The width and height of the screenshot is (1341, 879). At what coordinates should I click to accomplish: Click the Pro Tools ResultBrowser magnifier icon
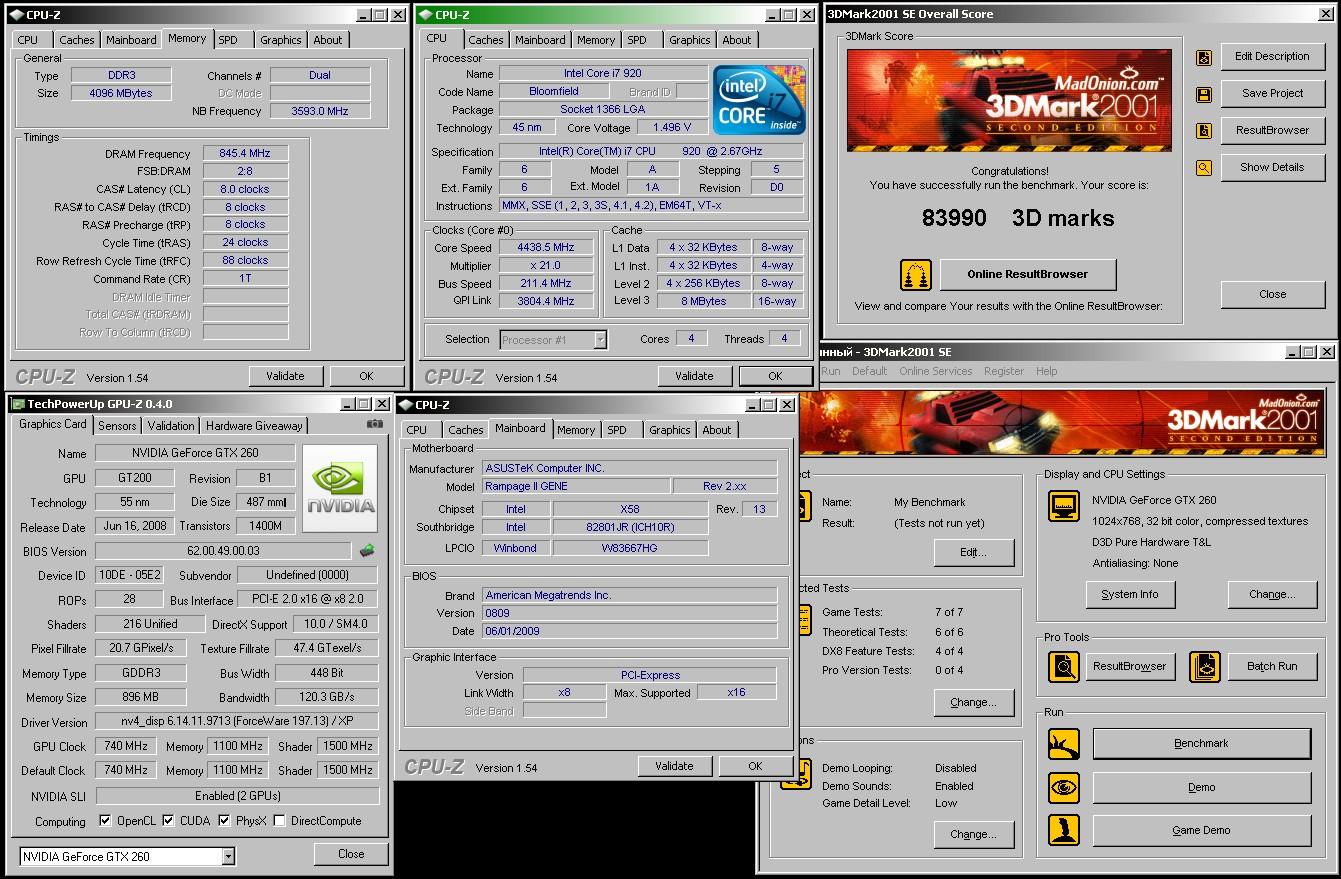pyautogui.click(x=1064, y=666)
